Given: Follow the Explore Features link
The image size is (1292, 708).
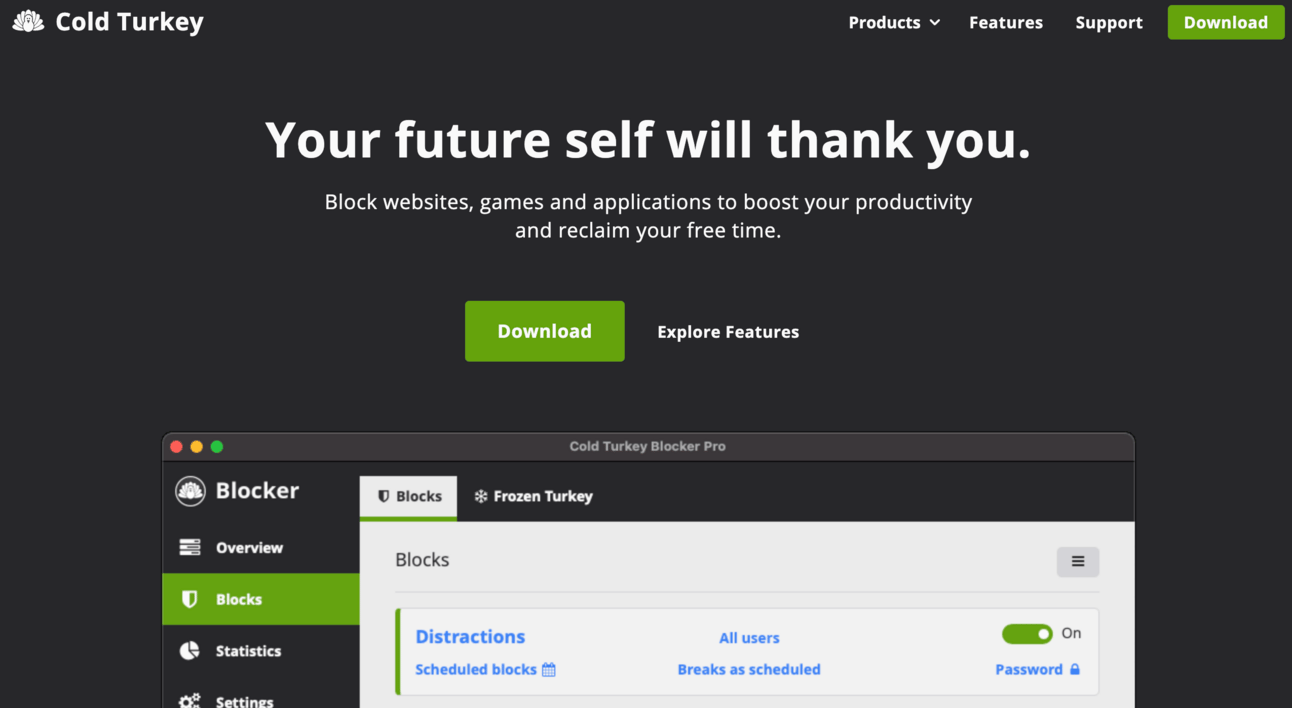Looking at the screenshot, I should pyautogui.click(x=728, y=332).
